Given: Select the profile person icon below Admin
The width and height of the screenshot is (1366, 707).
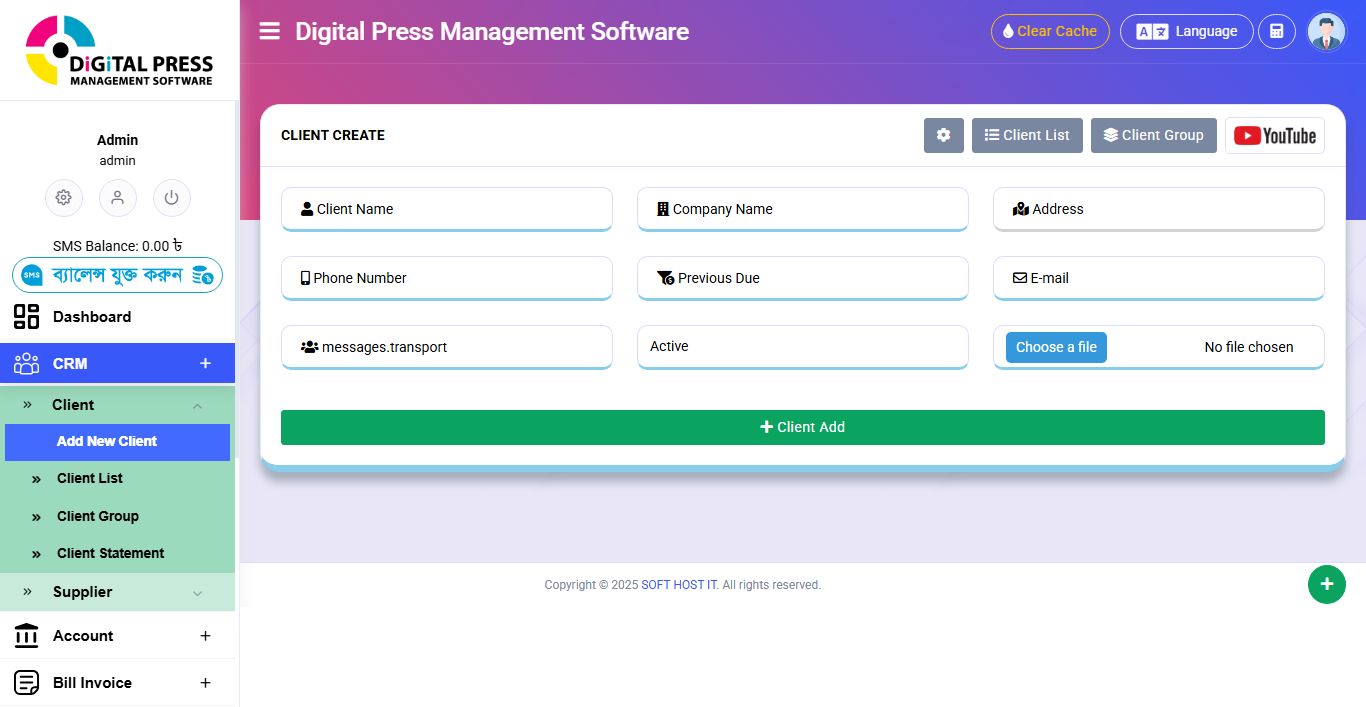Looking at the screenshot, I should tap(117, 198).
